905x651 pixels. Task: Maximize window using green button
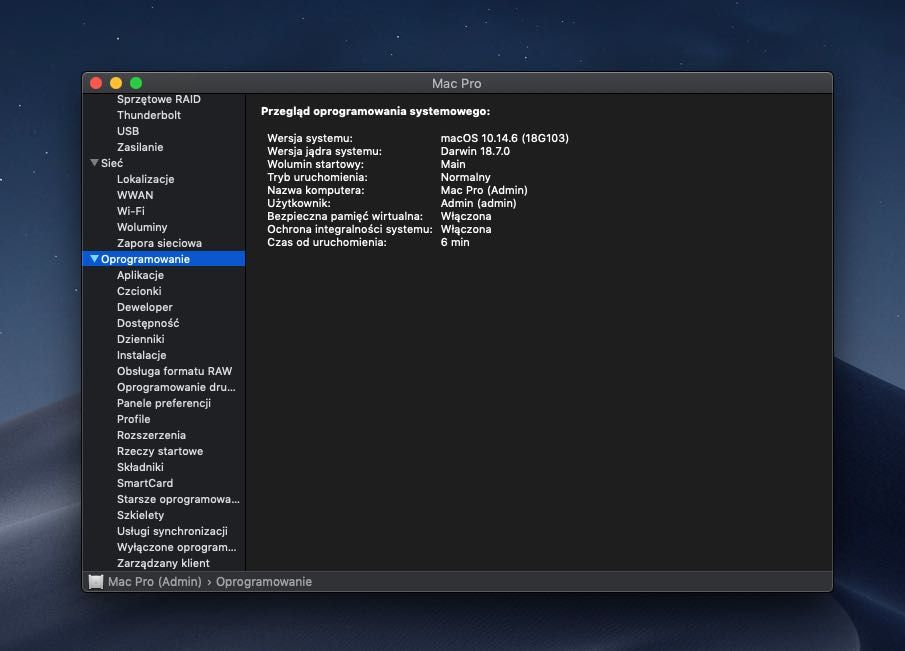click(x=136, y=83)
